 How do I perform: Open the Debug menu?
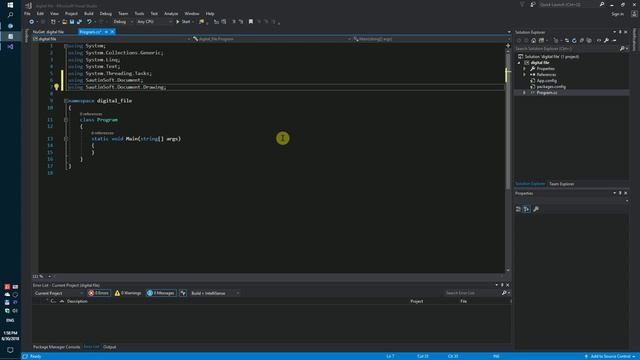click(x=106, y=13)
